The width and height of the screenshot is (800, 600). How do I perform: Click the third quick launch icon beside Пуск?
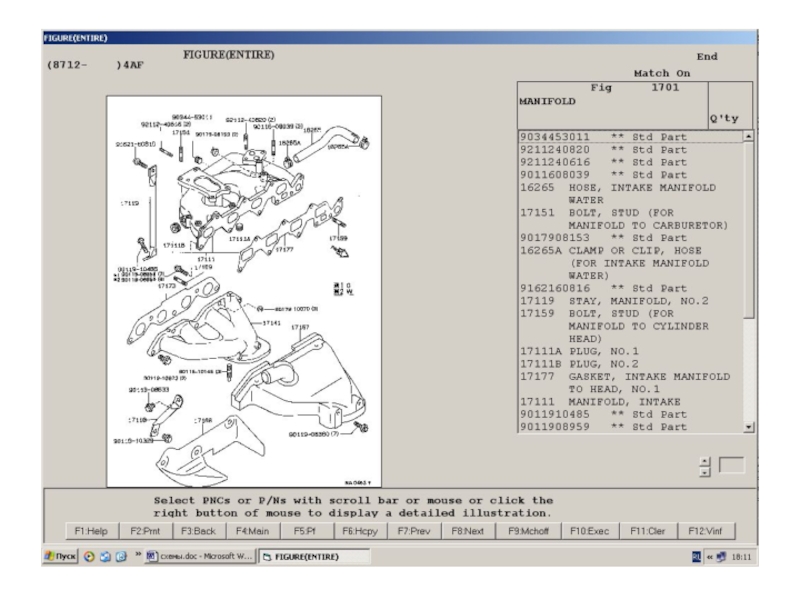(x=121, y=557)
